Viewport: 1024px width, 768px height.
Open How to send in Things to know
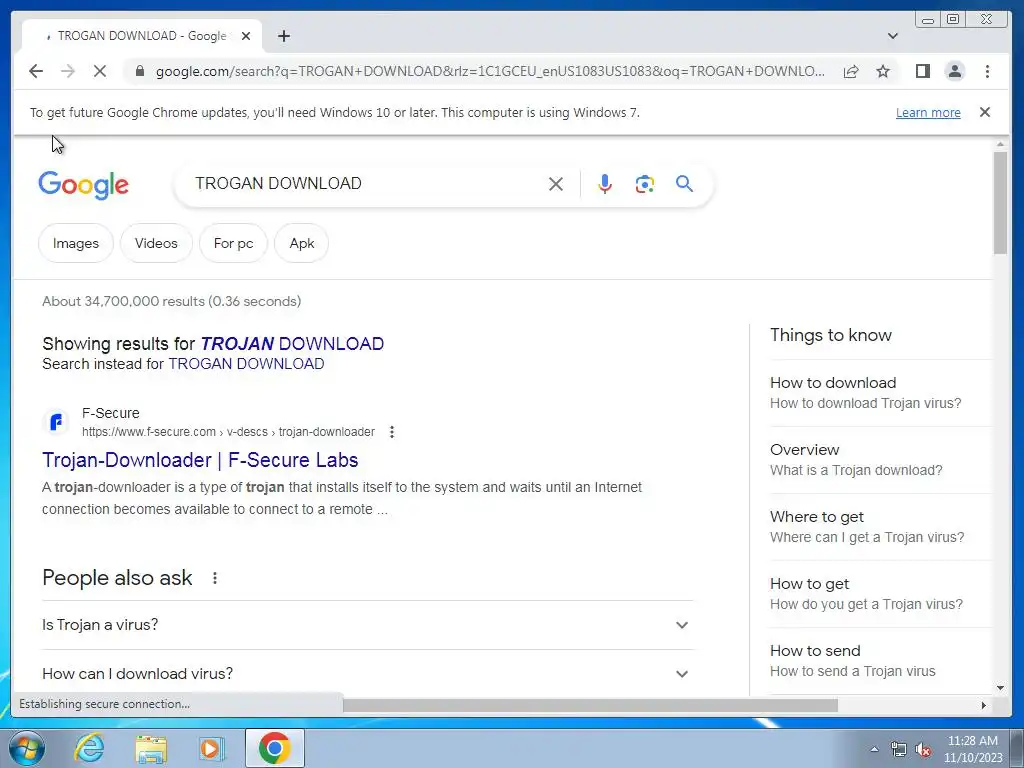point(881,660)
